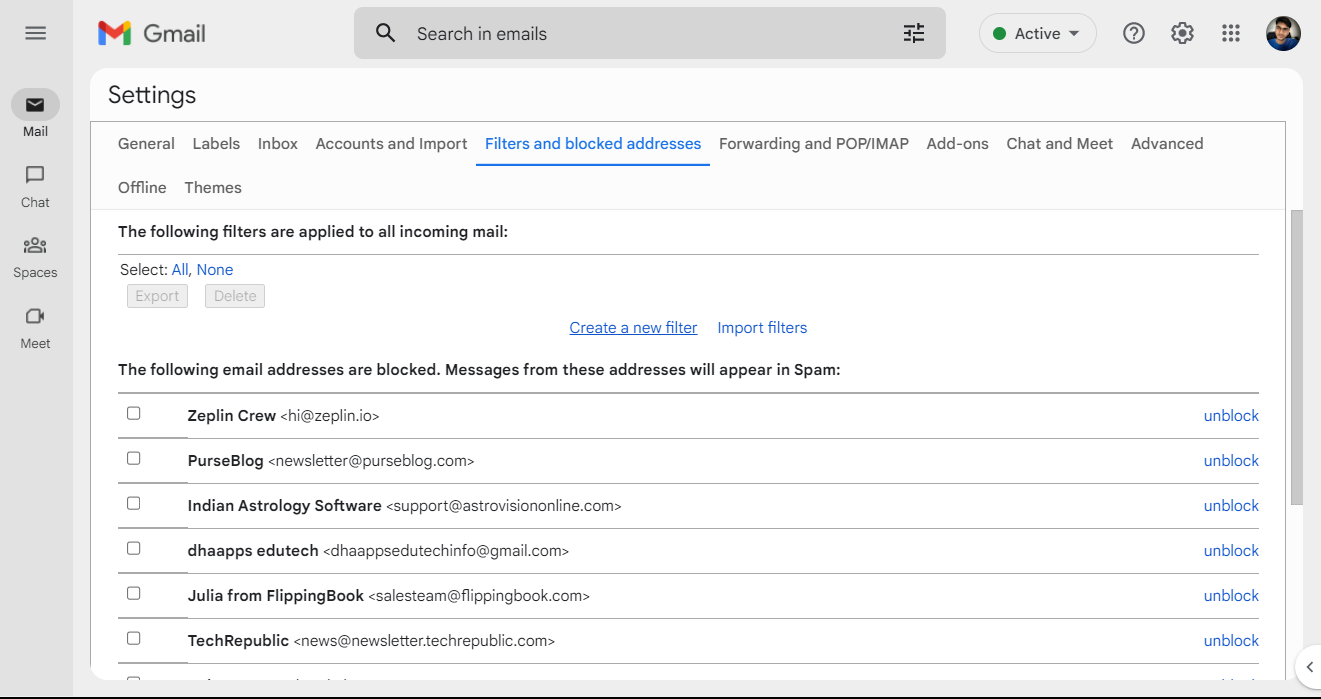Viewport: 1321px width, 699px height.
Task: Click Import filters link
Action: tap(762, 328)
